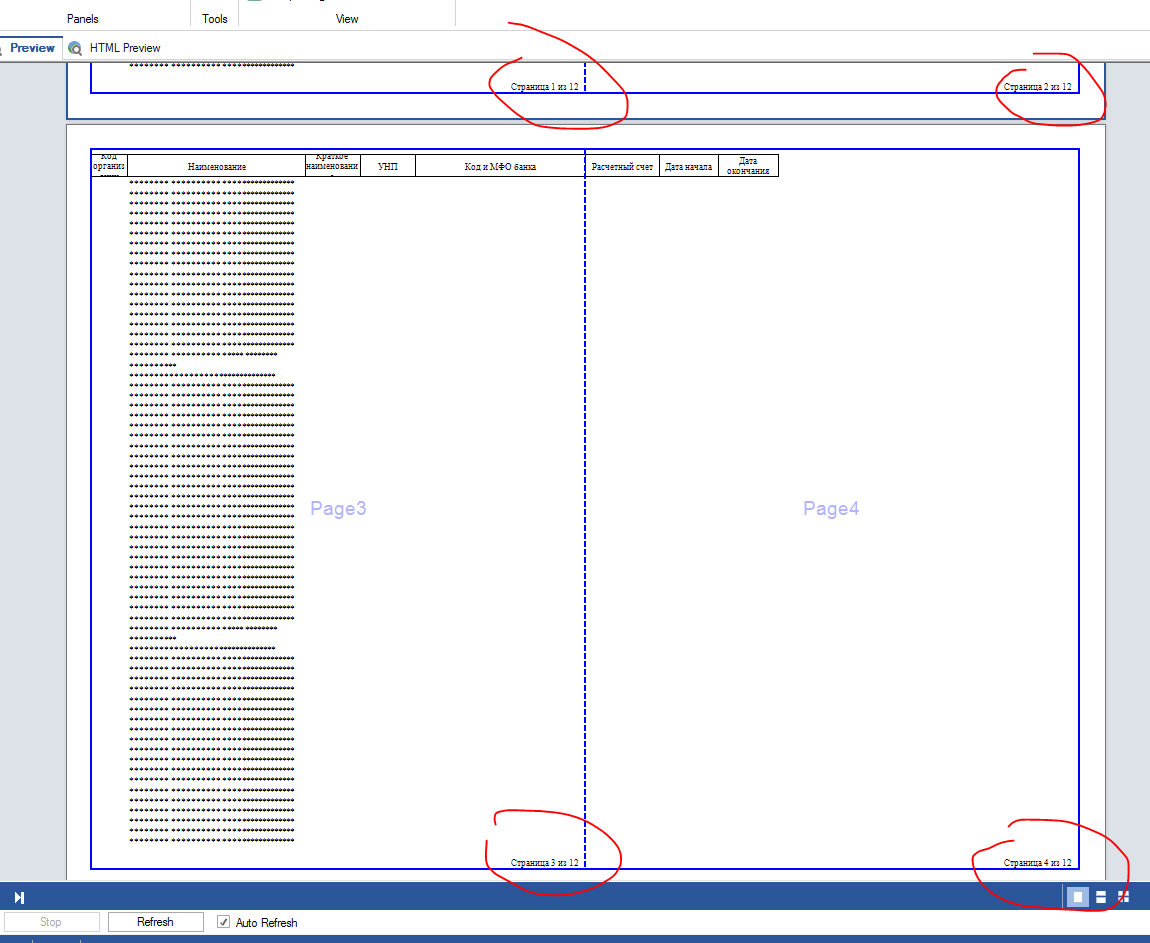The image size is (1150, 943).
Task: Click the 'Краткое наименование' column header
Action: (332, 166)
